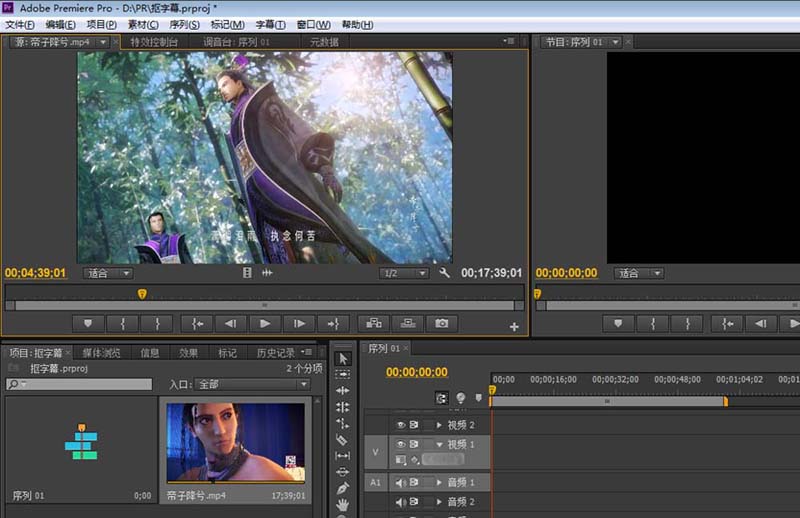Select the Track Select tool
800x518 pixels.
(x=343, y=375)
